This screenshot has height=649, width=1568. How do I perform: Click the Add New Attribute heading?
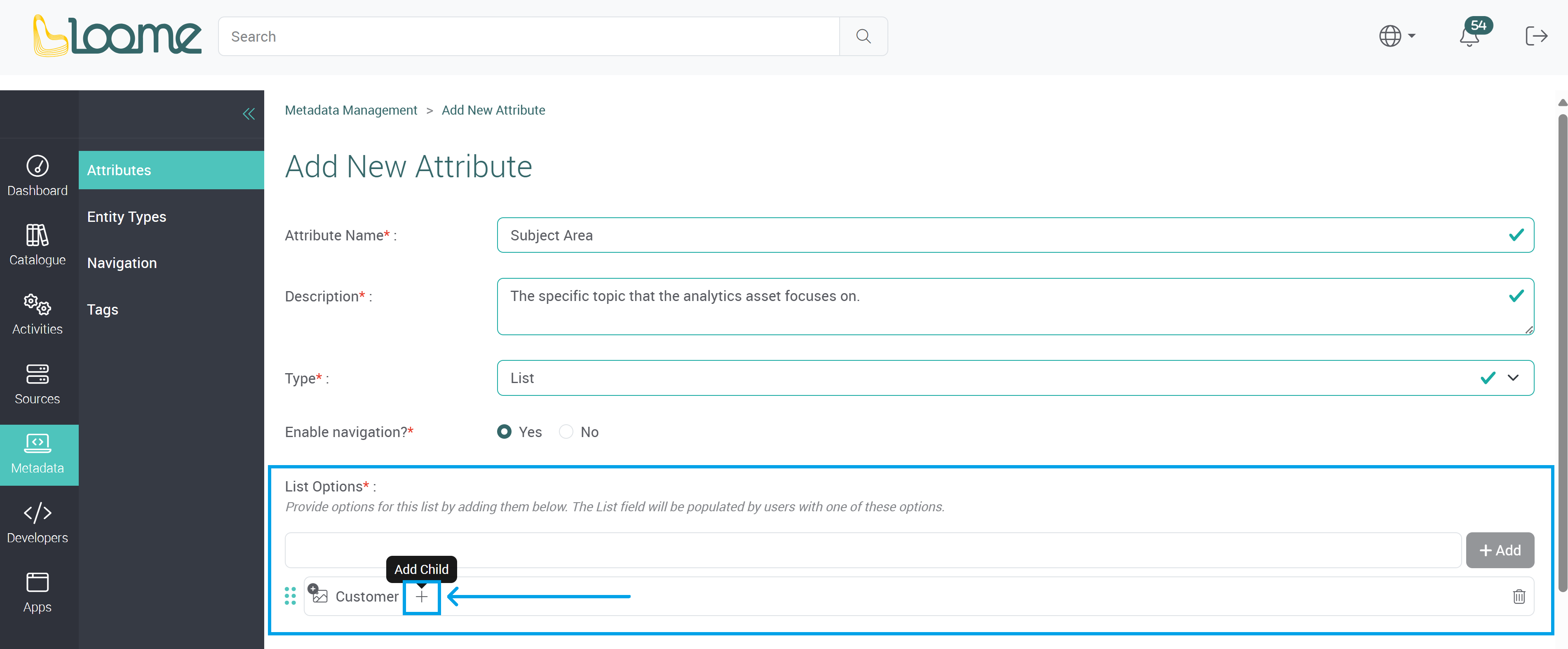[x=408, y=166]
